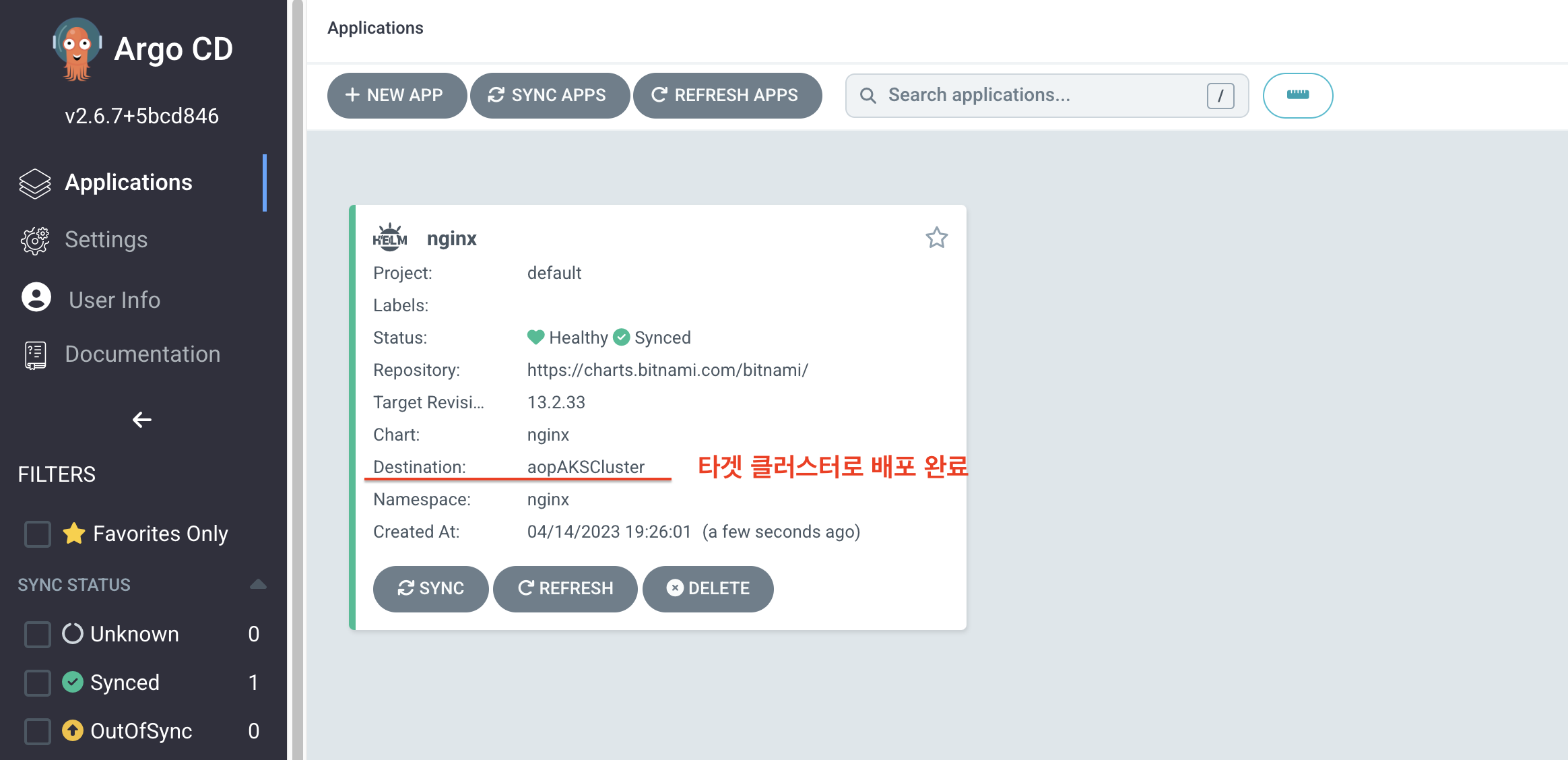Image resolution: width=1568 pixels, height=760 pixels.
Task: Click the aopAKSCluster destination value
Action: click(x=586, y=467)
